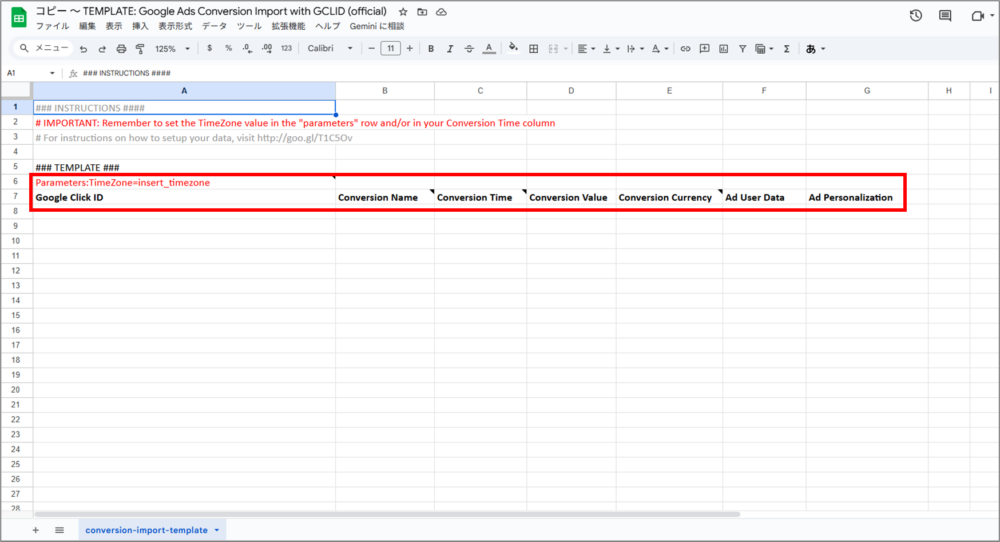Open version history clock icon
The height and width of the screenshot is (542, 1000).
click(x=915, y=16)
